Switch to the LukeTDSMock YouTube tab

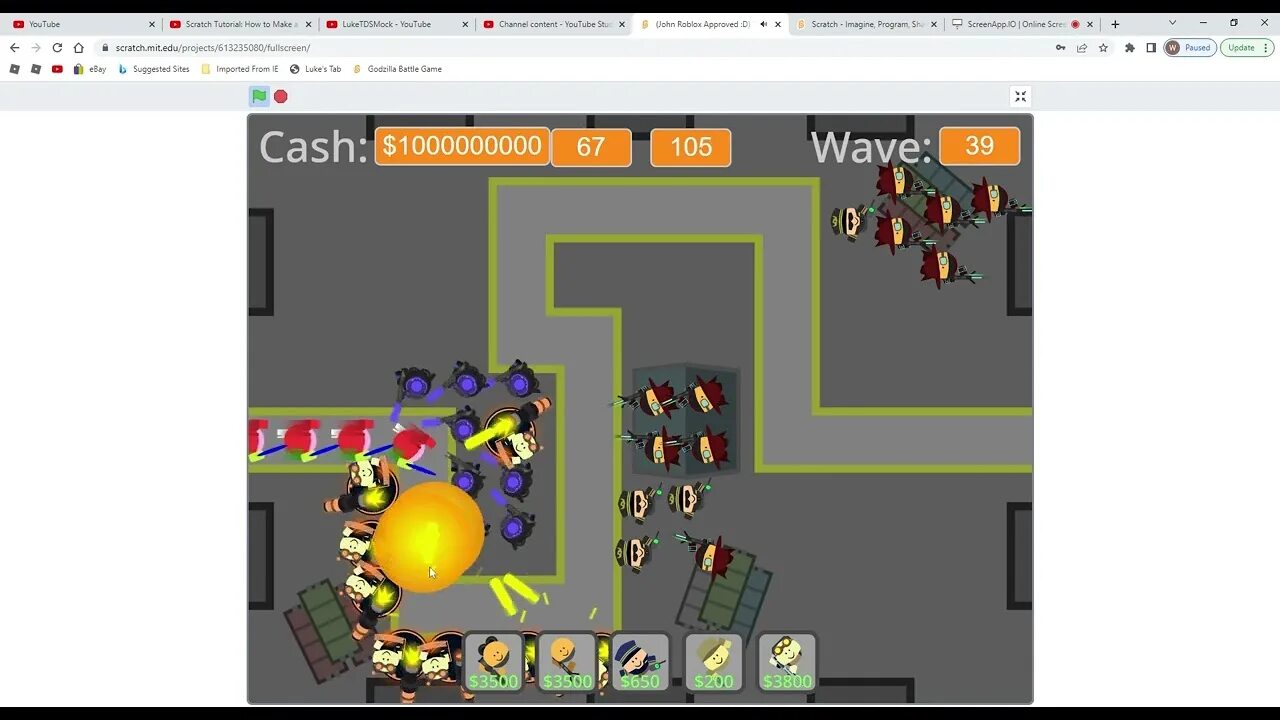[x=397, y=24]
